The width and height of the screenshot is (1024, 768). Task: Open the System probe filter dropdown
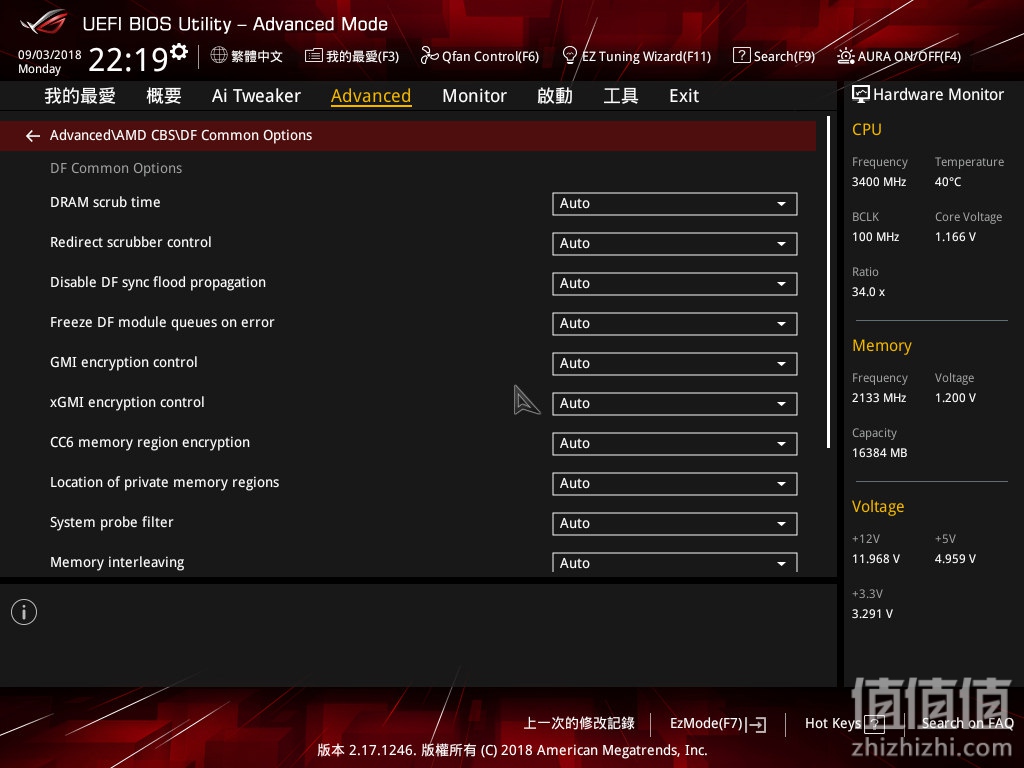(675, 523)
